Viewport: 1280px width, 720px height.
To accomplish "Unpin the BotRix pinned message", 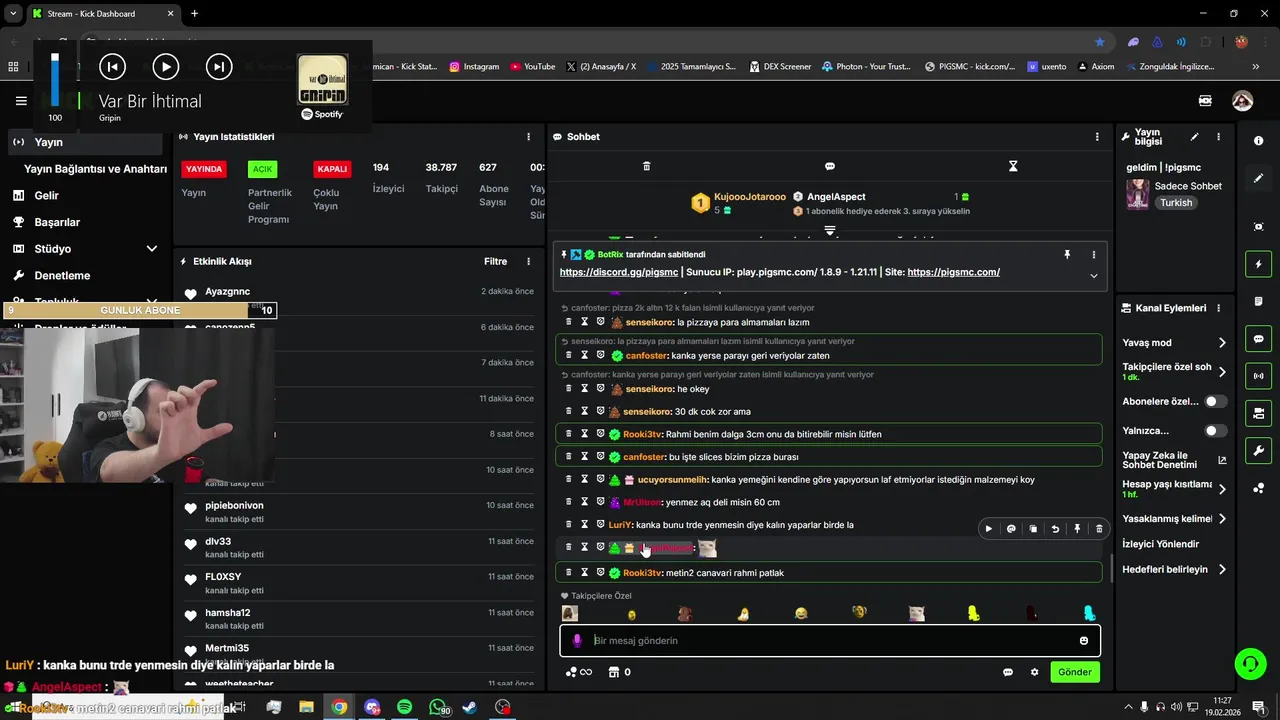I will pyautogui.click(x=1067, y=255).
